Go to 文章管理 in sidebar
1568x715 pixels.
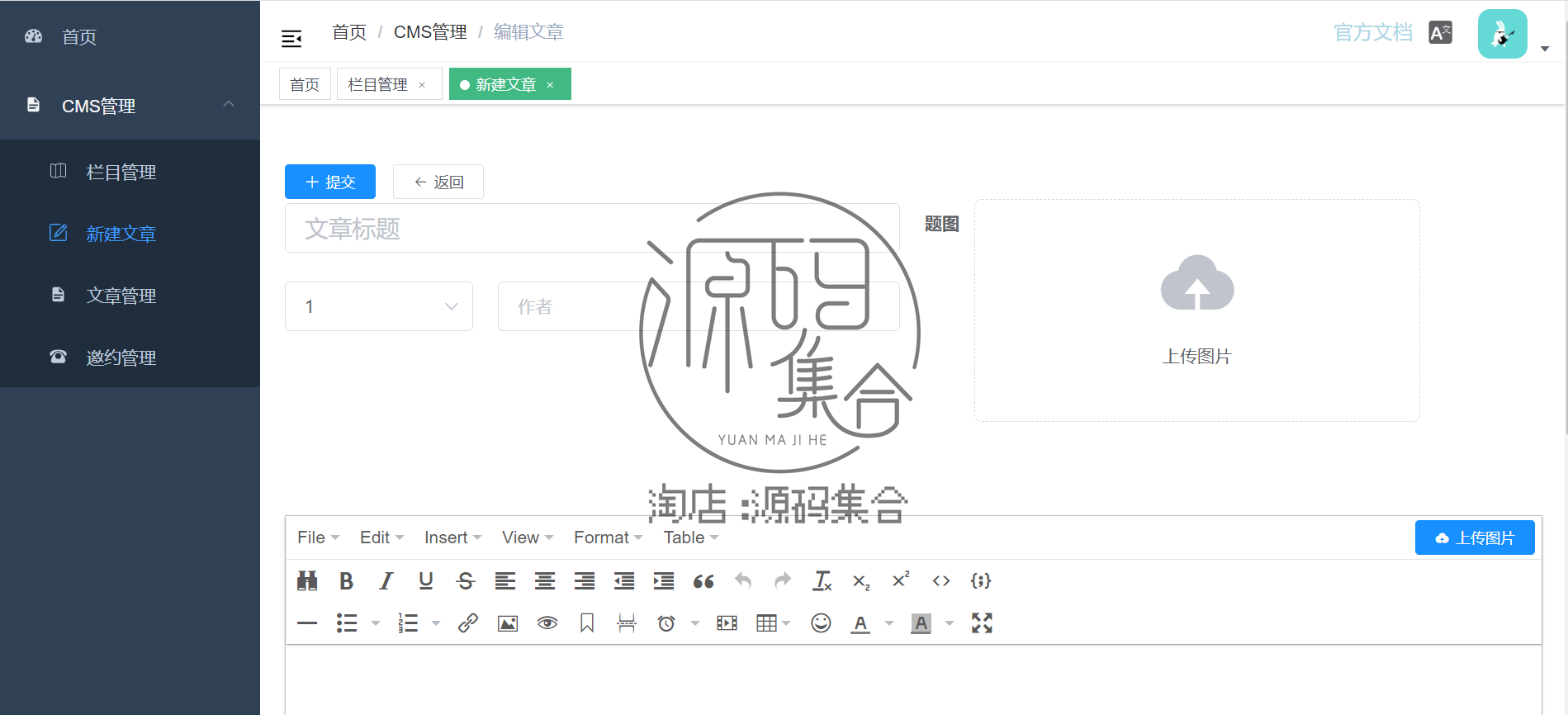[130, 296]
